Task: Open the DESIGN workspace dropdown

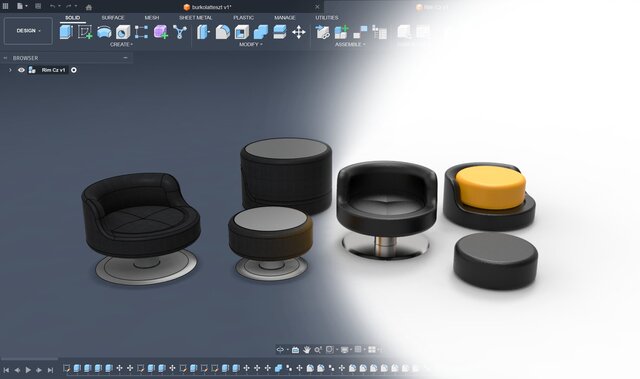Action: tap(28, 31)
